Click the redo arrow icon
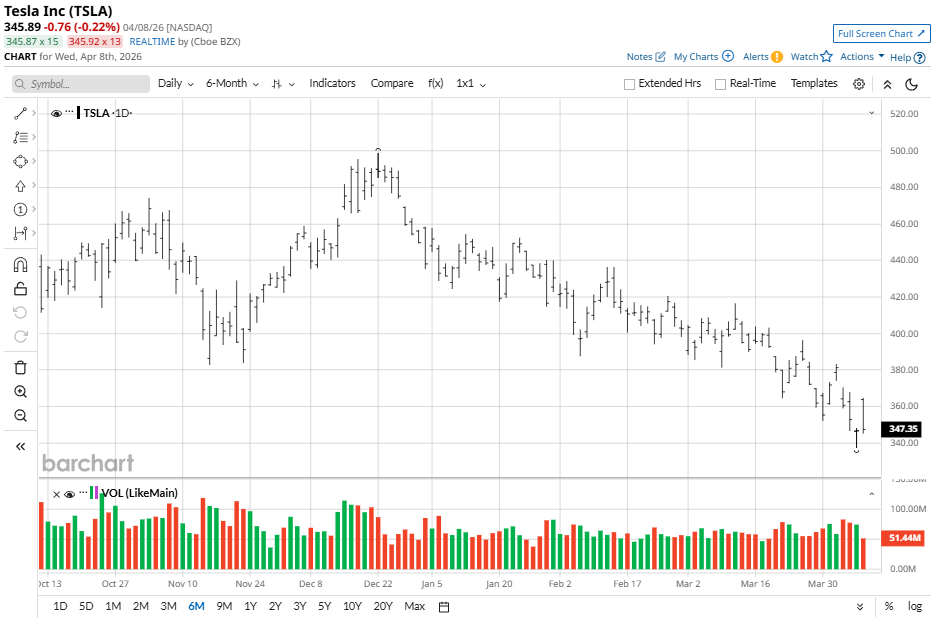934x618 pixels. 20,337
